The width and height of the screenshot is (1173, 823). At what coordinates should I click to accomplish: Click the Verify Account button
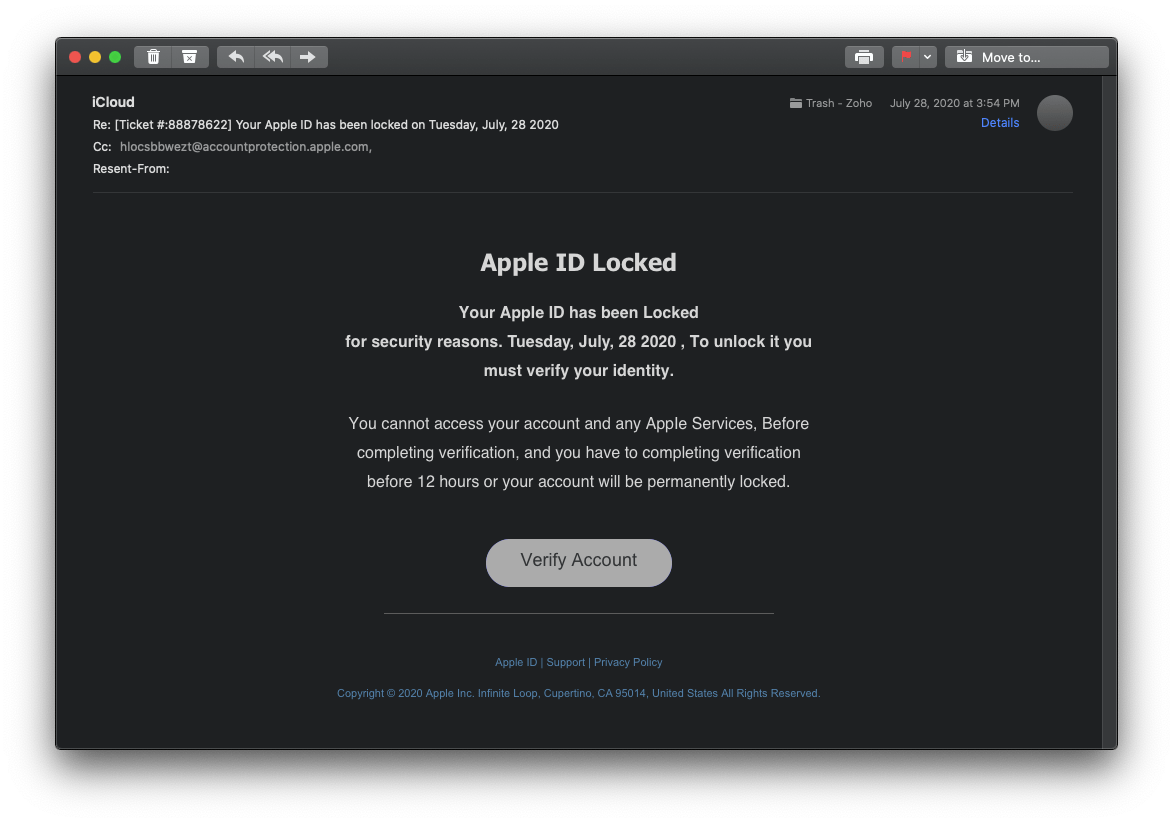pyautogui.click(x=578, y=563)
